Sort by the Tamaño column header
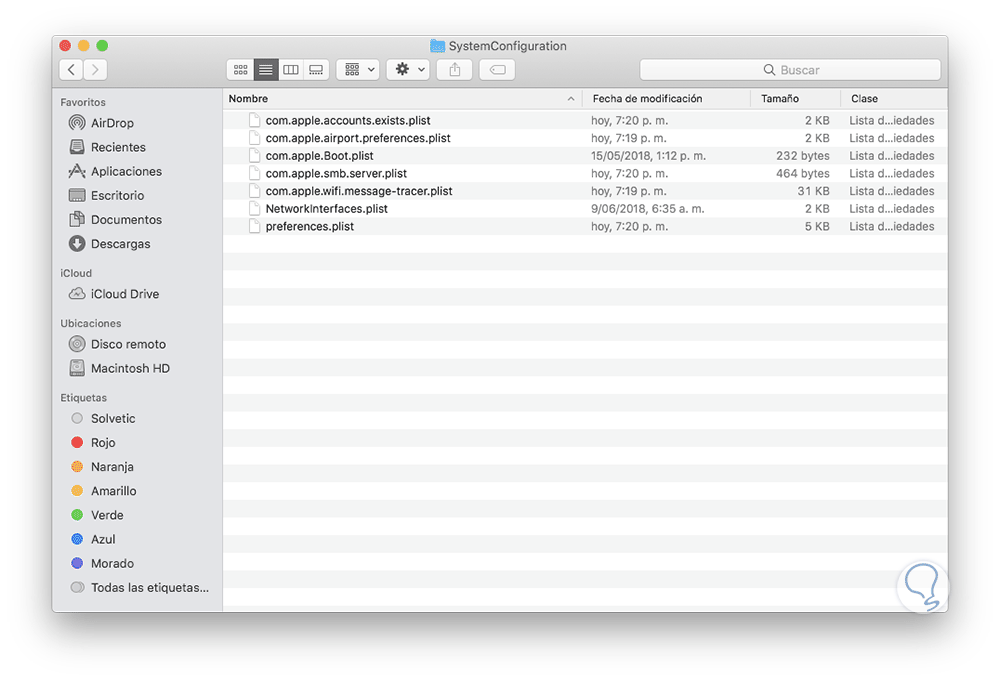The image size is (1000, 681). [795, 99]
